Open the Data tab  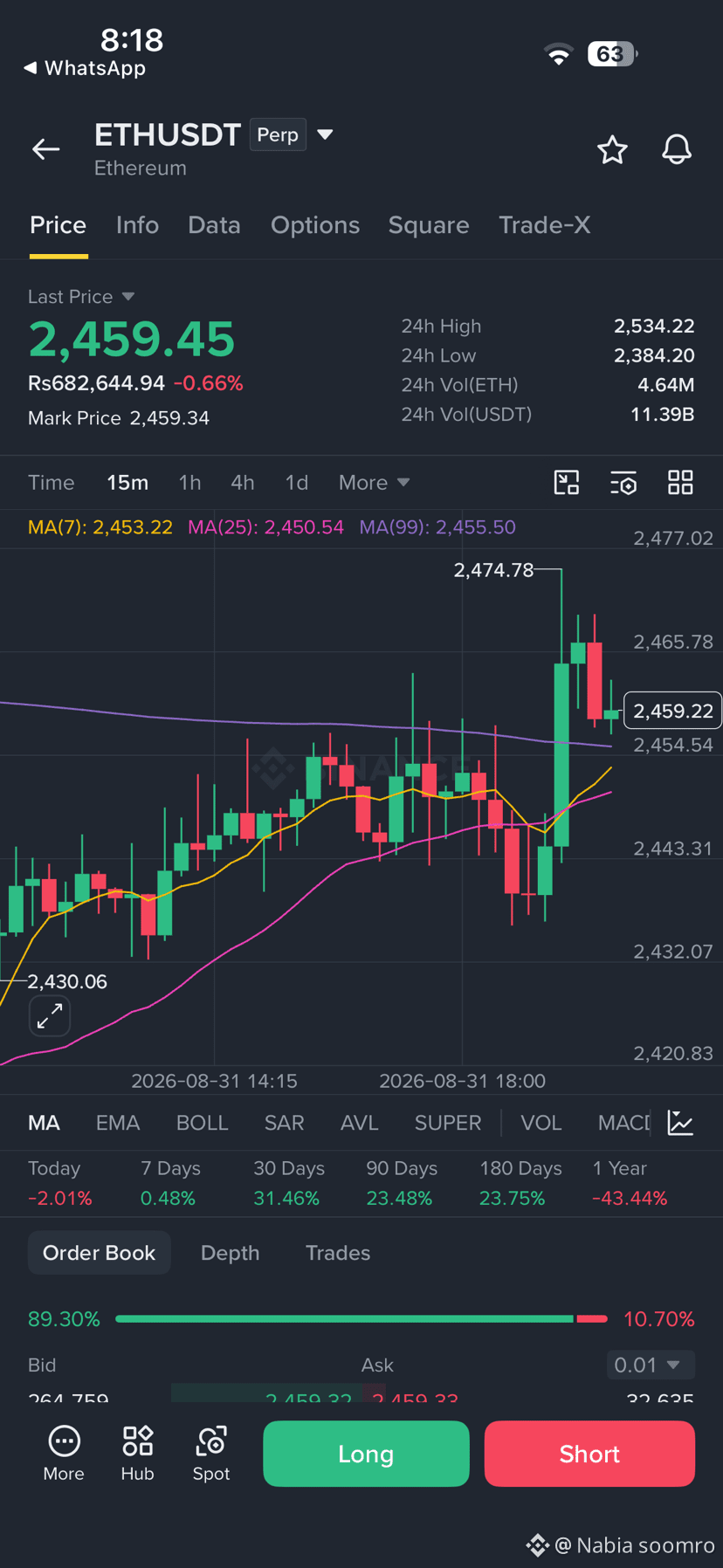coord(214,225)
